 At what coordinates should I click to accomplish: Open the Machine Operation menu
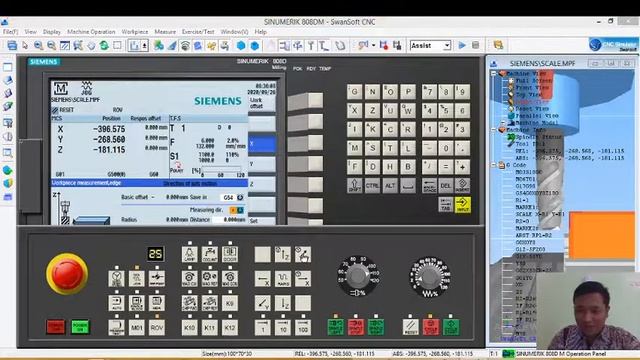91,31
